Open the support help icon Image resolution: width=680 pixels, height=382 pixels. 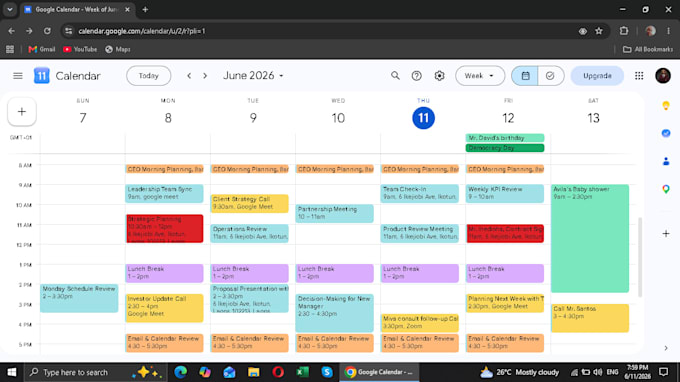click(x=416, y=76)
